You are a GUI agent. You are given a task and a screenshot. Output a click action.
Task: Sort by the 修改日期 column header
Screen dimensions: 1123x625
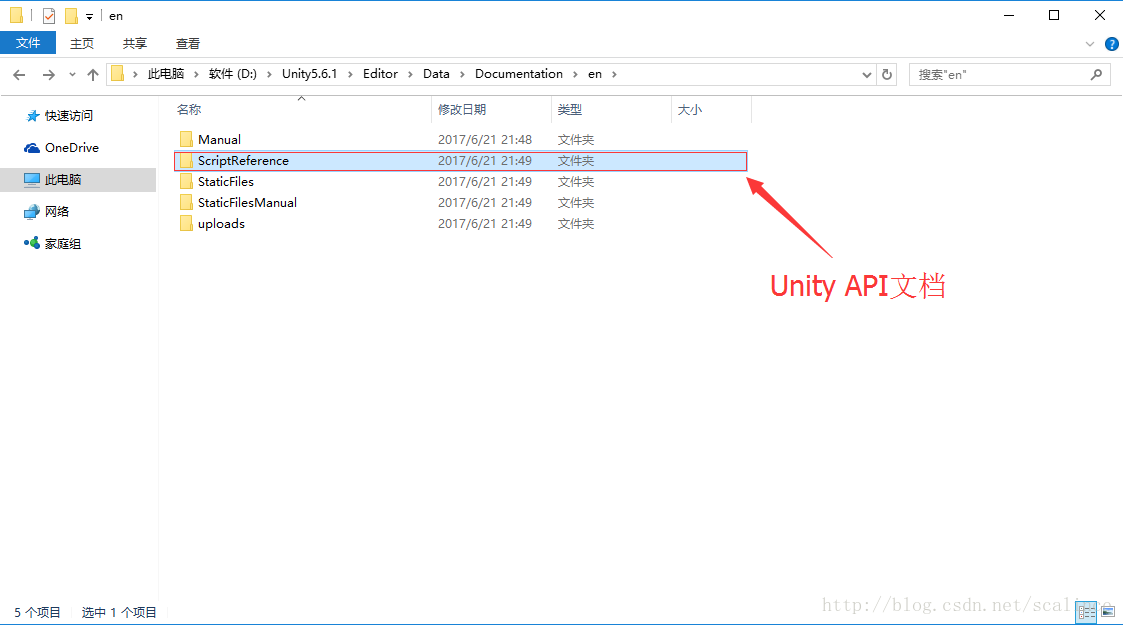pos(462,110)
